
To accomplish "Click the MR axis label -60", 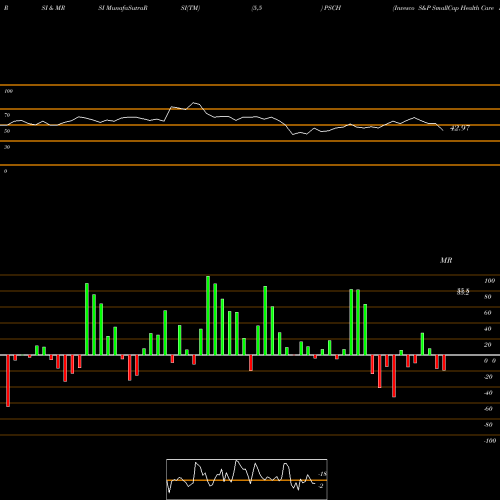I will [x=488, y=409].
